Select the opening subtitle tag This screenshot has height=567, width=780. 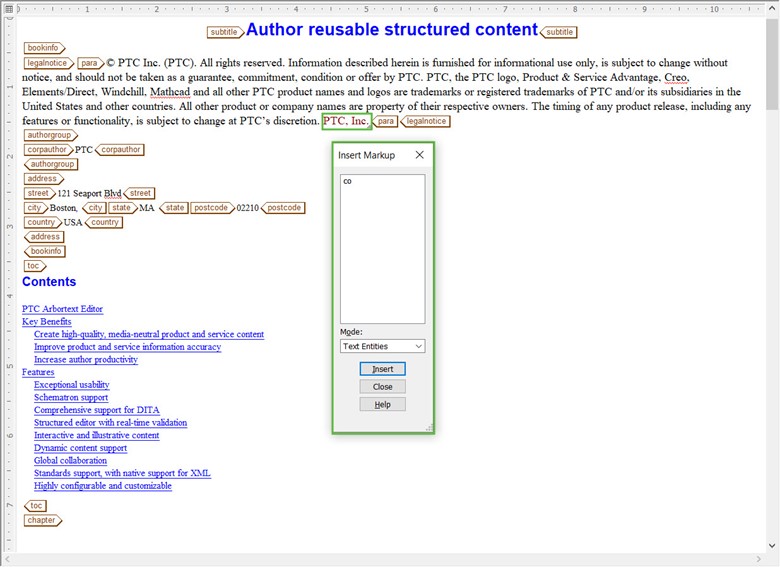[225, 32]
